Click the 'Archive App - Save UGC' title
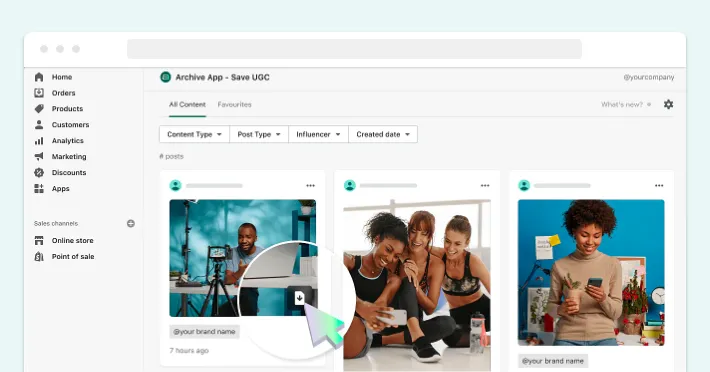 tap(222, 77)
